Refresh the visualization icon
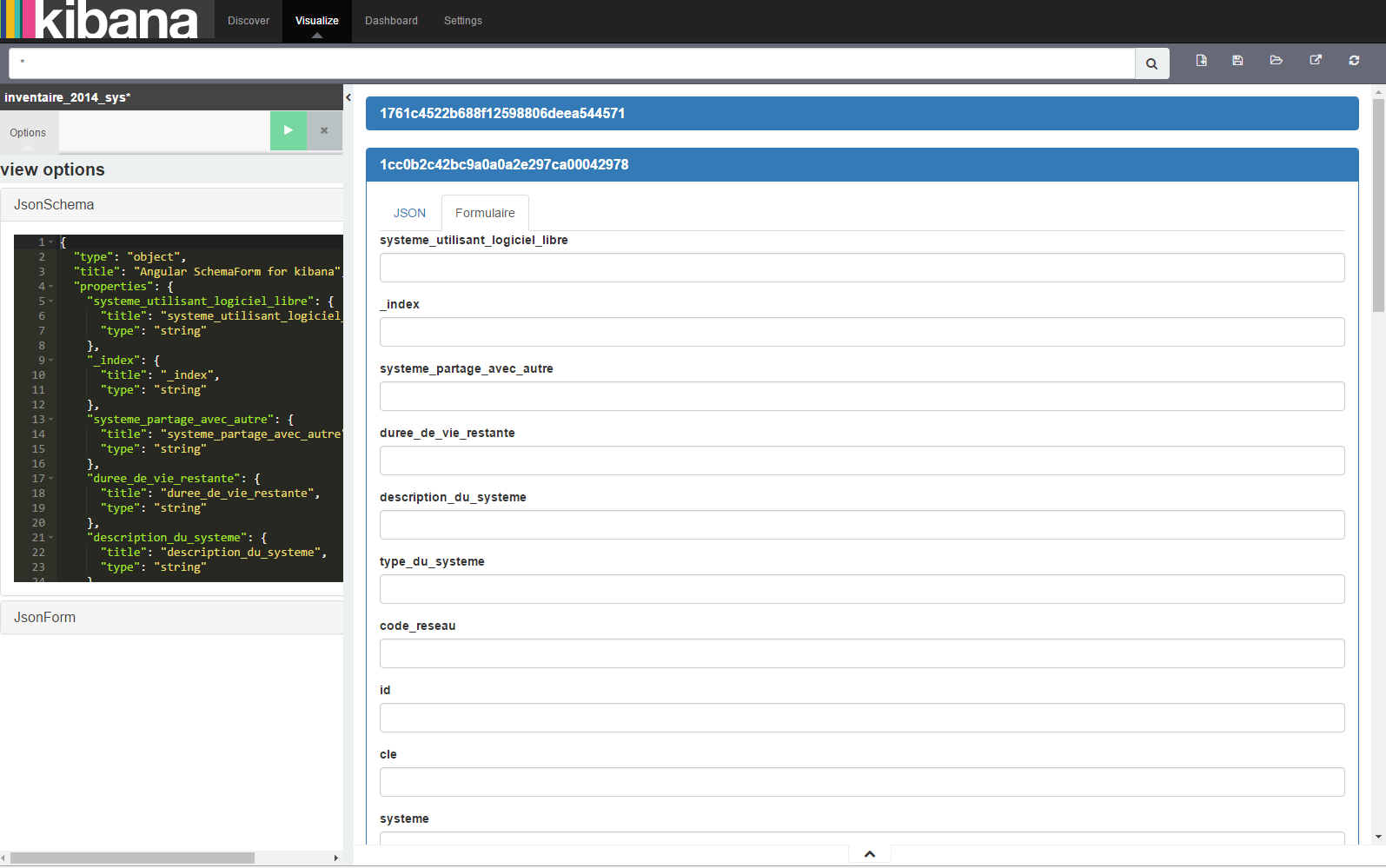 [x=1354, y=61]
